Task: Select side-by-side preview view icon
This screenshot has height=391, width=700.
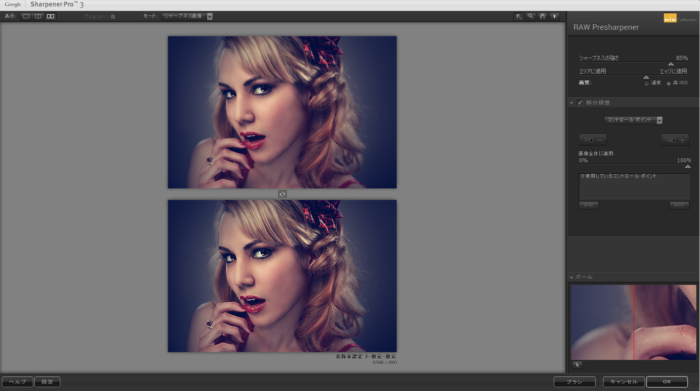Action: point(50,16)
